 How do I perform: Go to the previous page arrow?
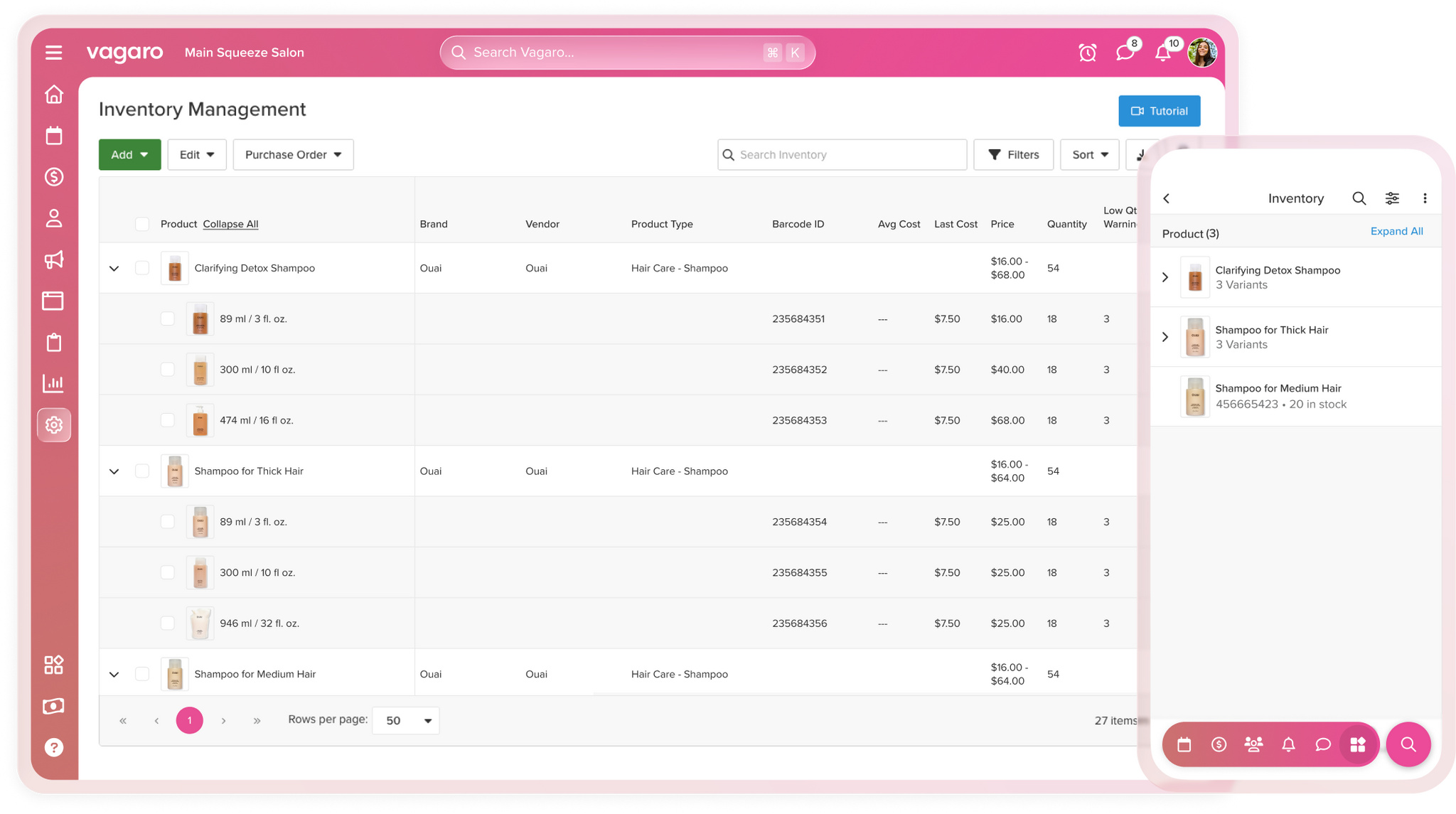pyautogui.click(x=156, y=721)
